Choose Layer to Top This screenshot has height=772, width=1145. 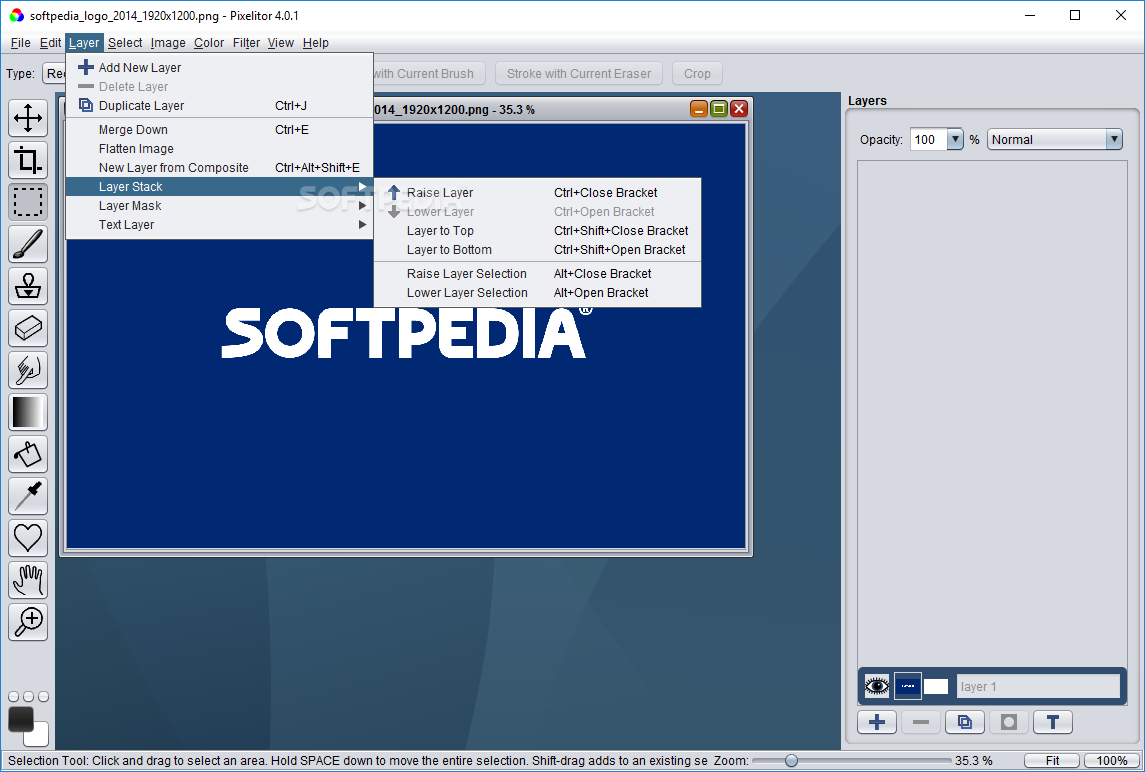(537, 231)
